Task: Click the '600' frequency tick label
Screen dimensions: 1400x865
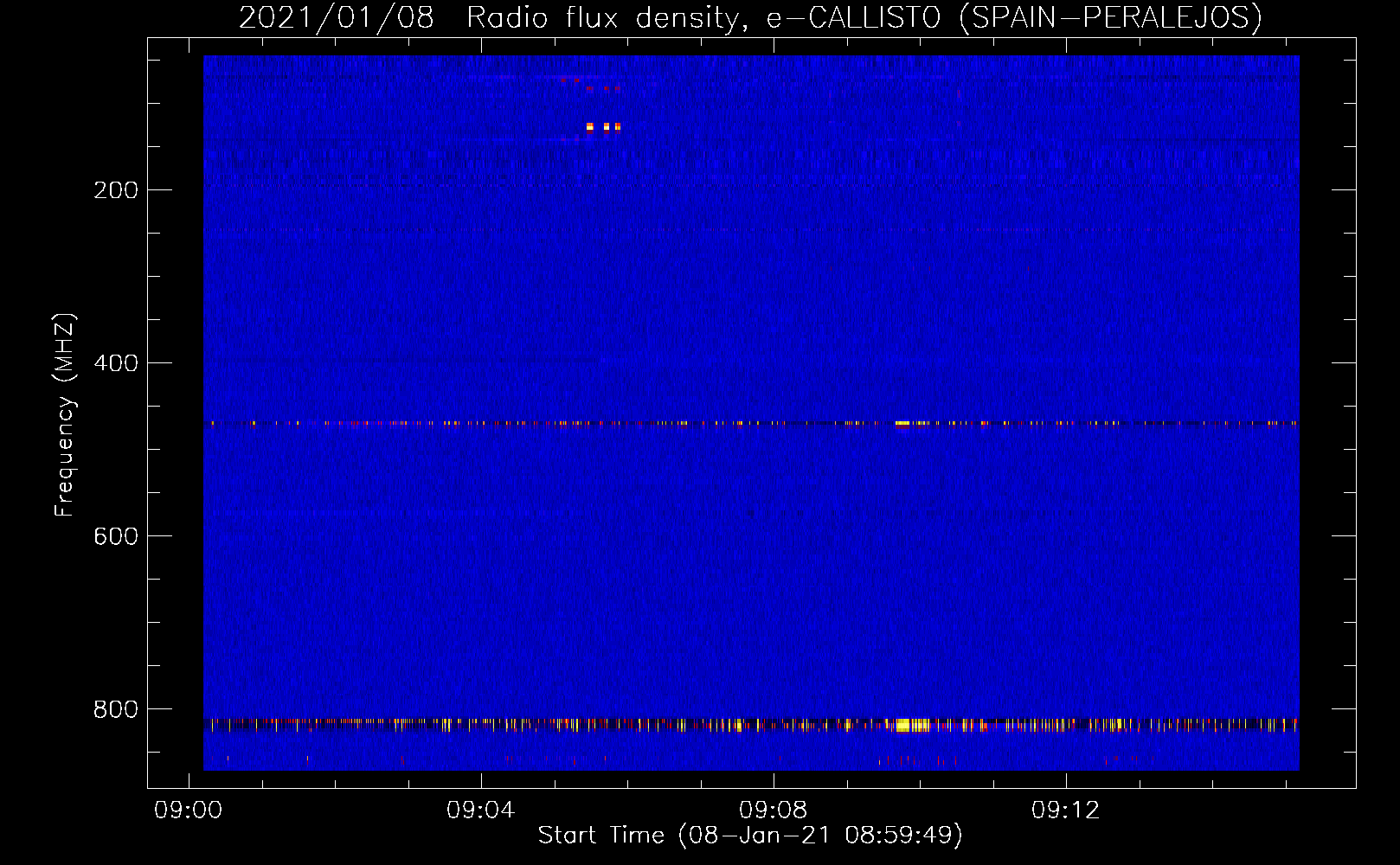Action: click(x=116, y=536)
